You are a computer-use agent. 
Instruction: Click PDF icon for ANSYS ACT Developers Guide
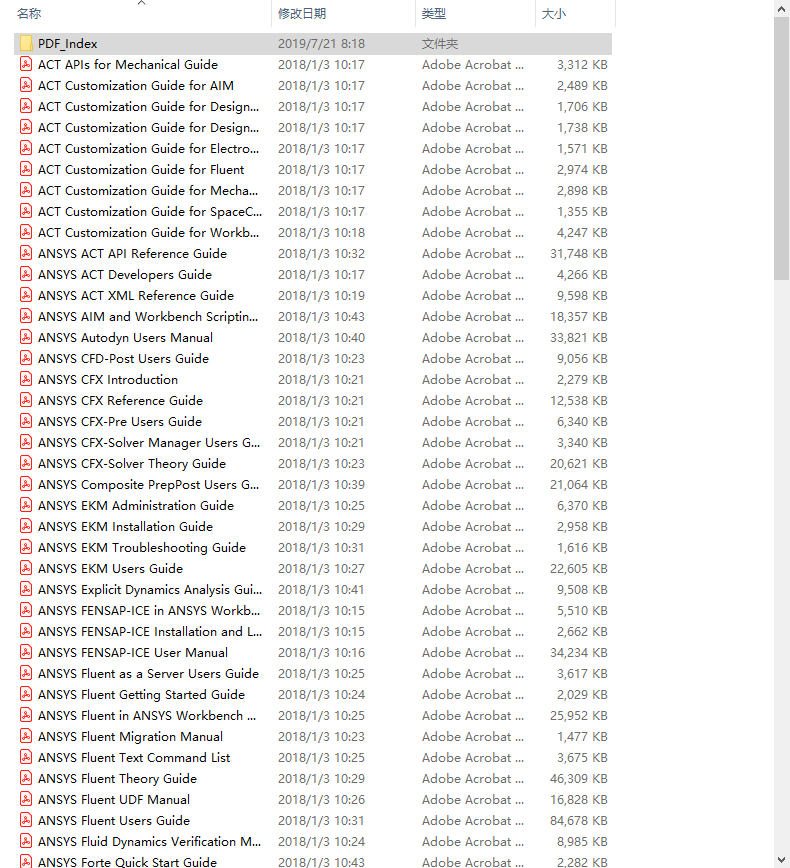coord(26,275)
